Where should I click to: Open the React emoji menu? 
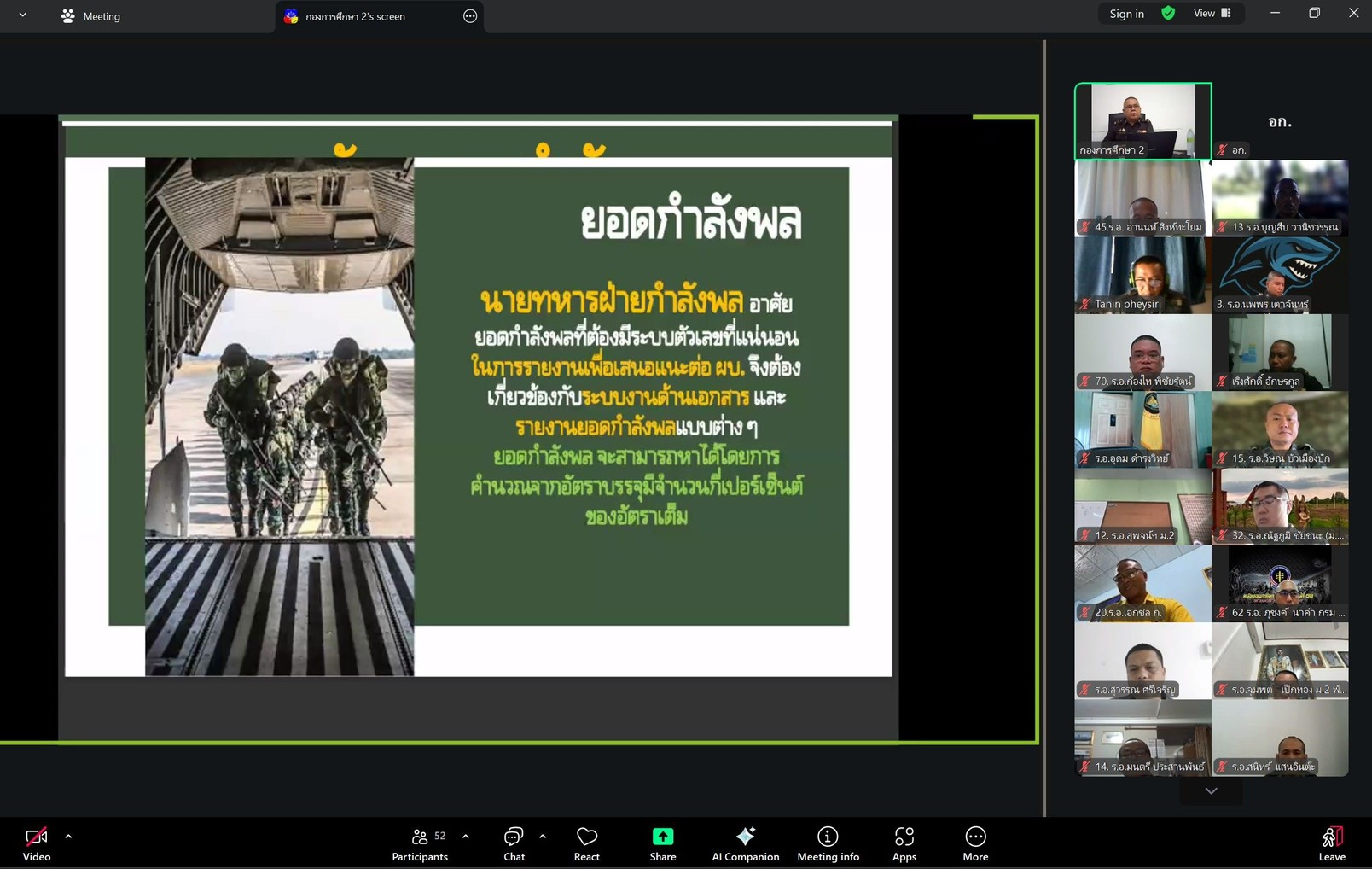point(586,843)
